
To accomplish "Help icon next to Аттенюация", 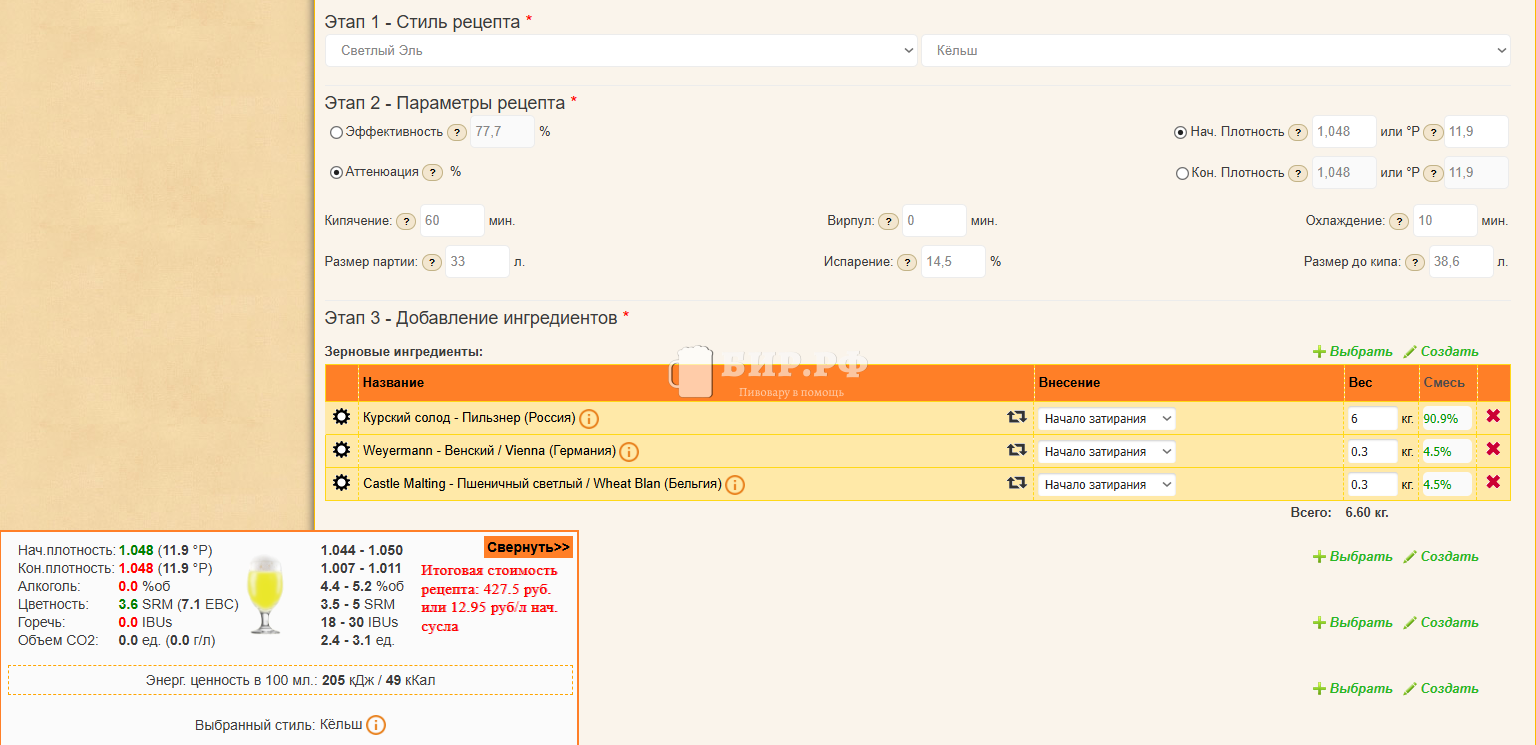I will 432,172.
